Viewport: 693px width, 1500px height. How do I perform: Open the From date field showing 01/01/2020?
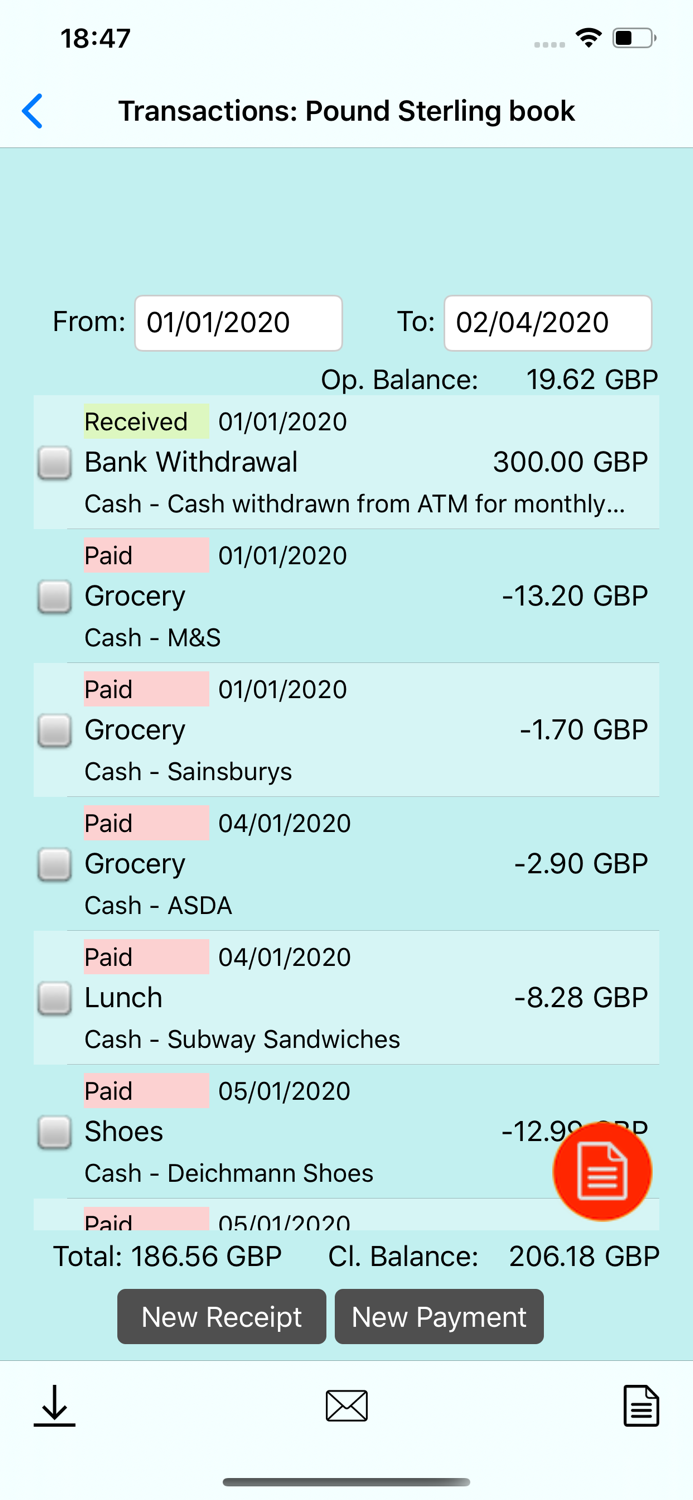click(238, 322)
